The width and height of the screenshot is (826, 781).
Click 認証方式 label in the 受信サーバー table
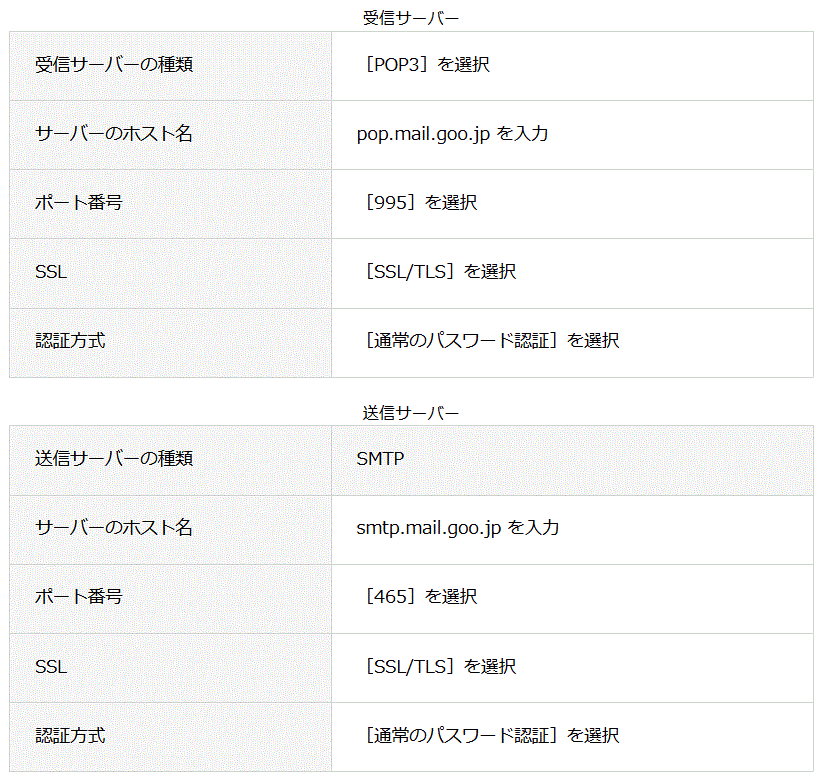coord(70,341)
